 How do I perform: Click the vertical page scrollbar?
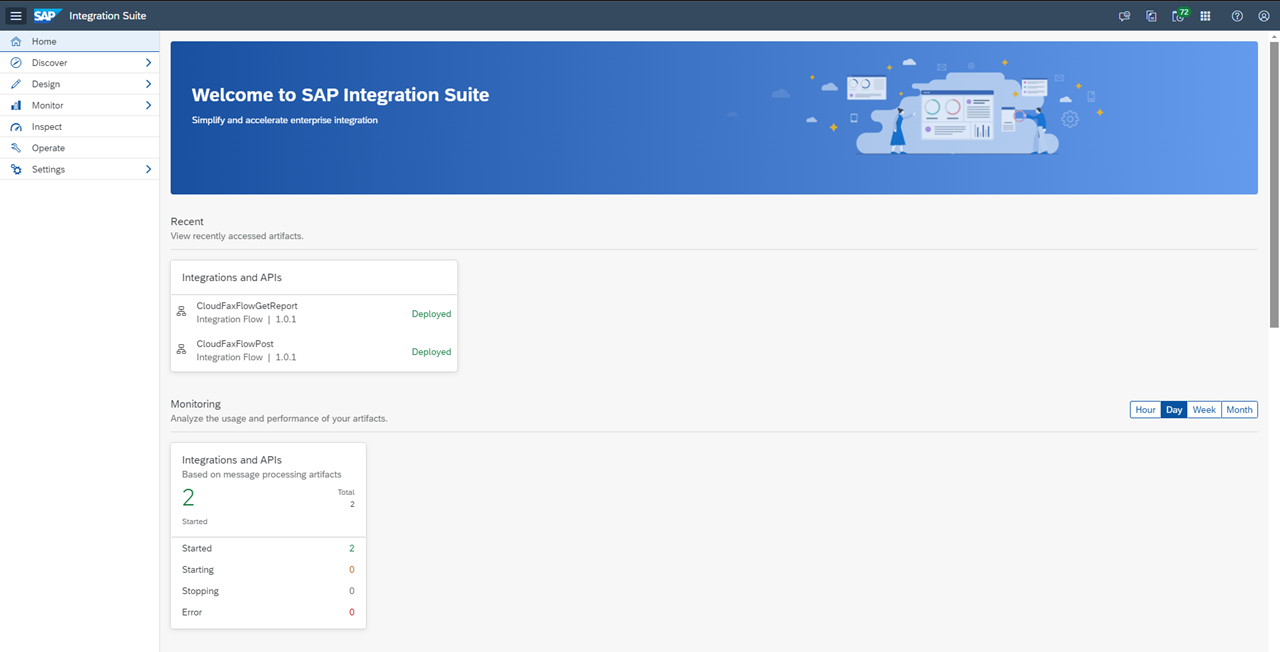click(x=1273, y=180)
